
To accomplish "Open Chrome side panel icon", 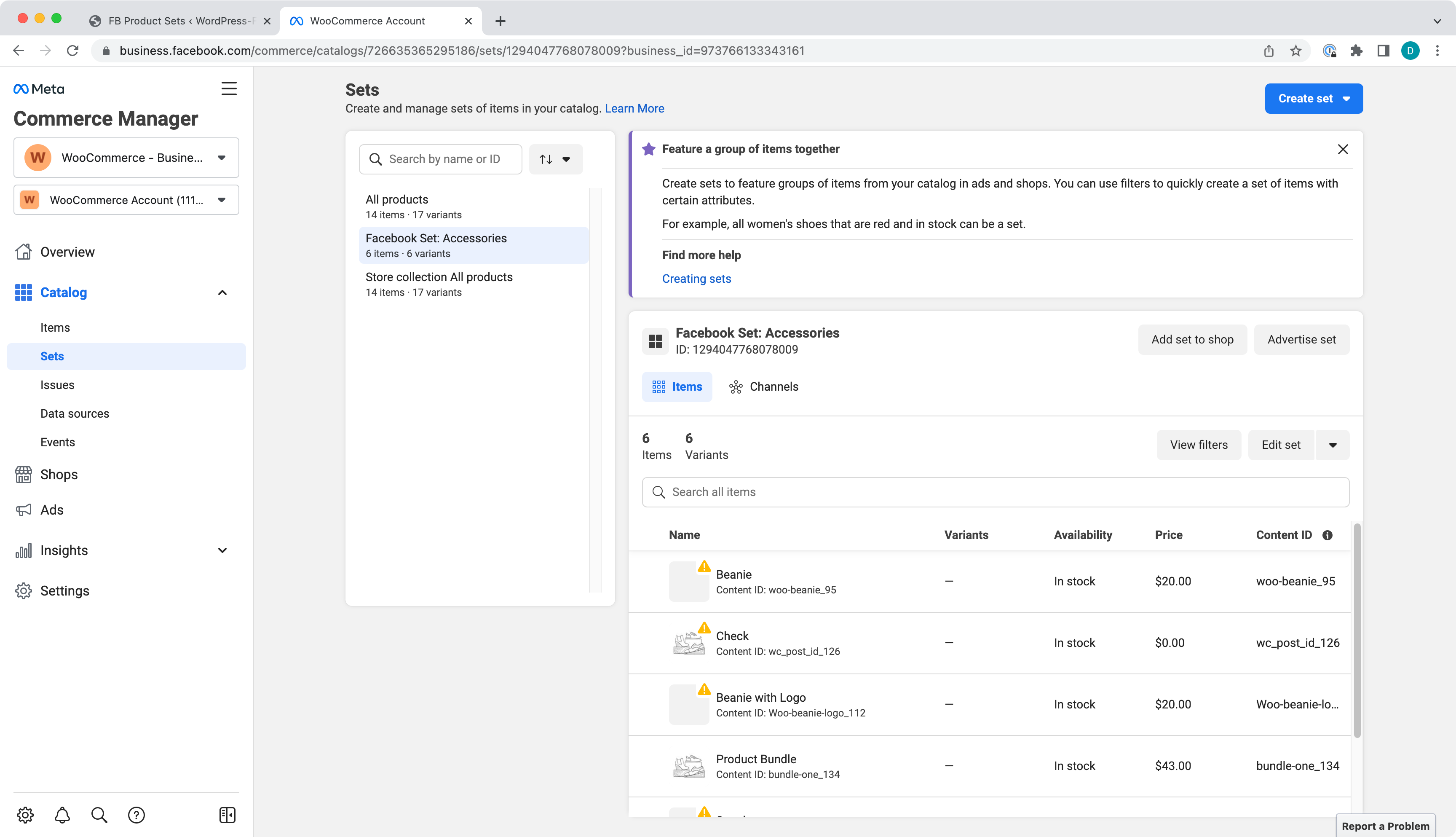I will click(x=1383, y=51).
